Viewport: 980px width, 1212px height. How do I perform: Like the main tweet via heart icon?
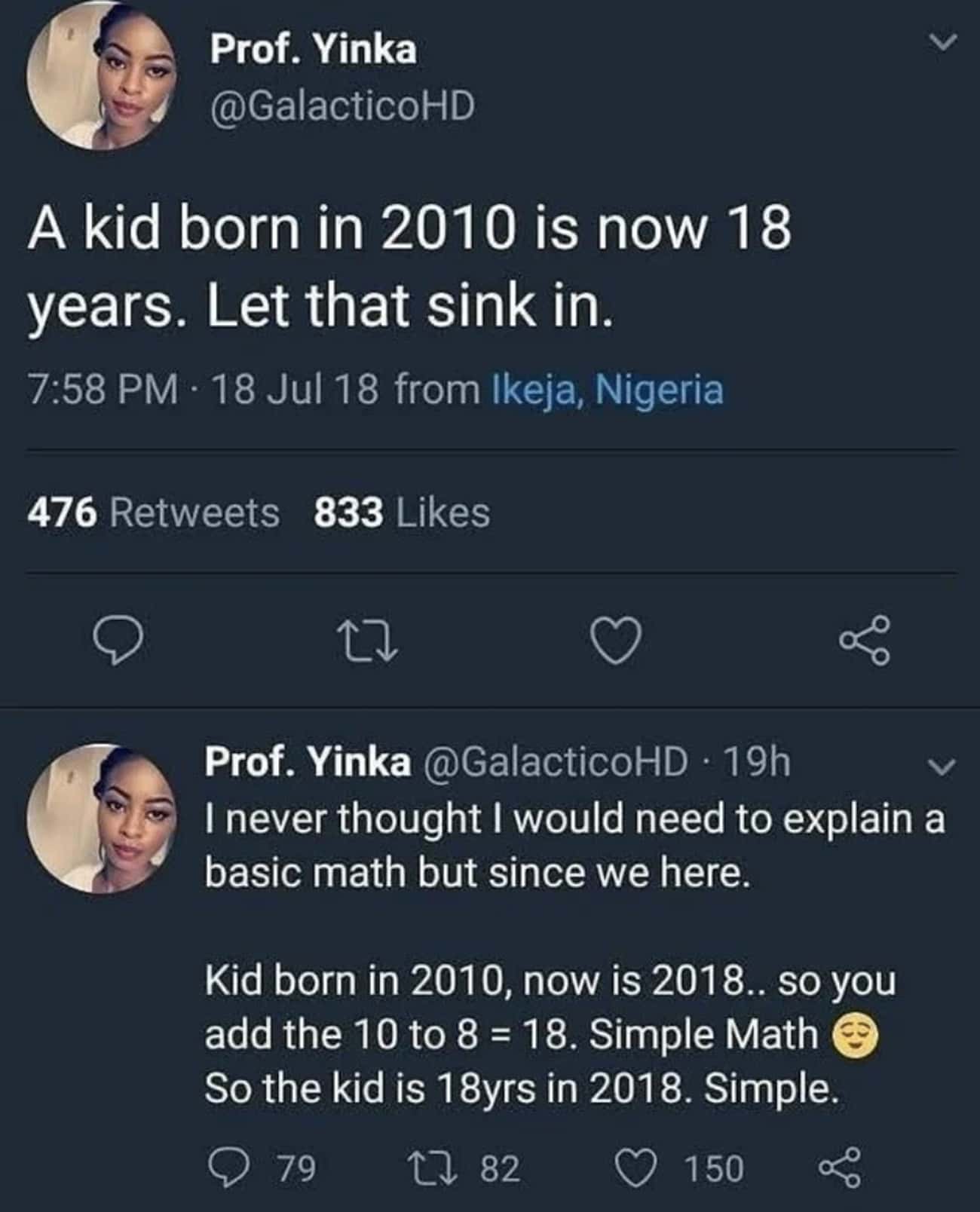(616, 641)
